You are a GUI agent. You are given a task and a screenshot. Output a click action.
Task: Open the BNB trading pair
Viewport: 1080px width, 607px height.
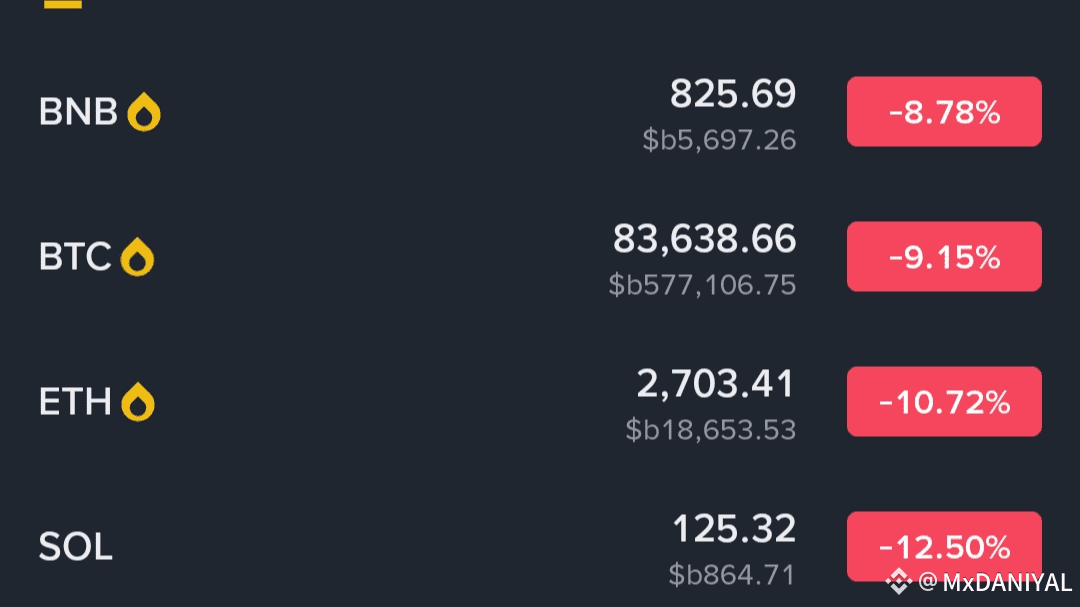pos(540,112)
